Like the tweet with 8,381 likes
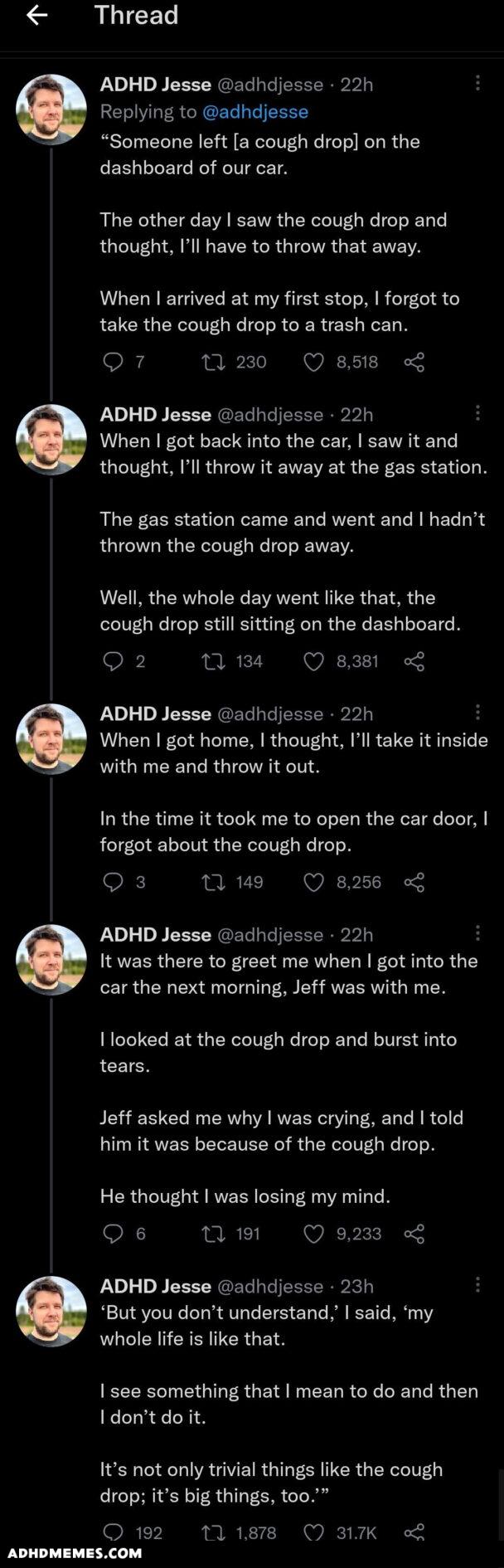The height and width of the screenshot is (1568, 504). click(x=313, y=661)
